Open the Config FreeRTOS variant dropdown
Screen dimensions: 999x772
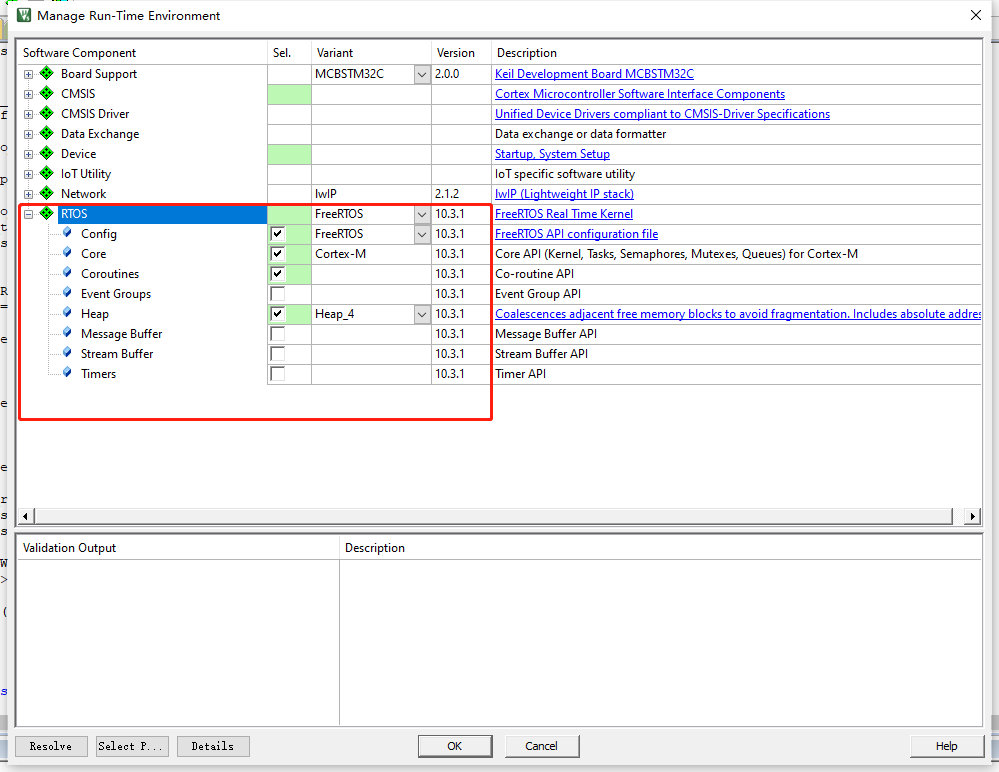tap(422, 234)
